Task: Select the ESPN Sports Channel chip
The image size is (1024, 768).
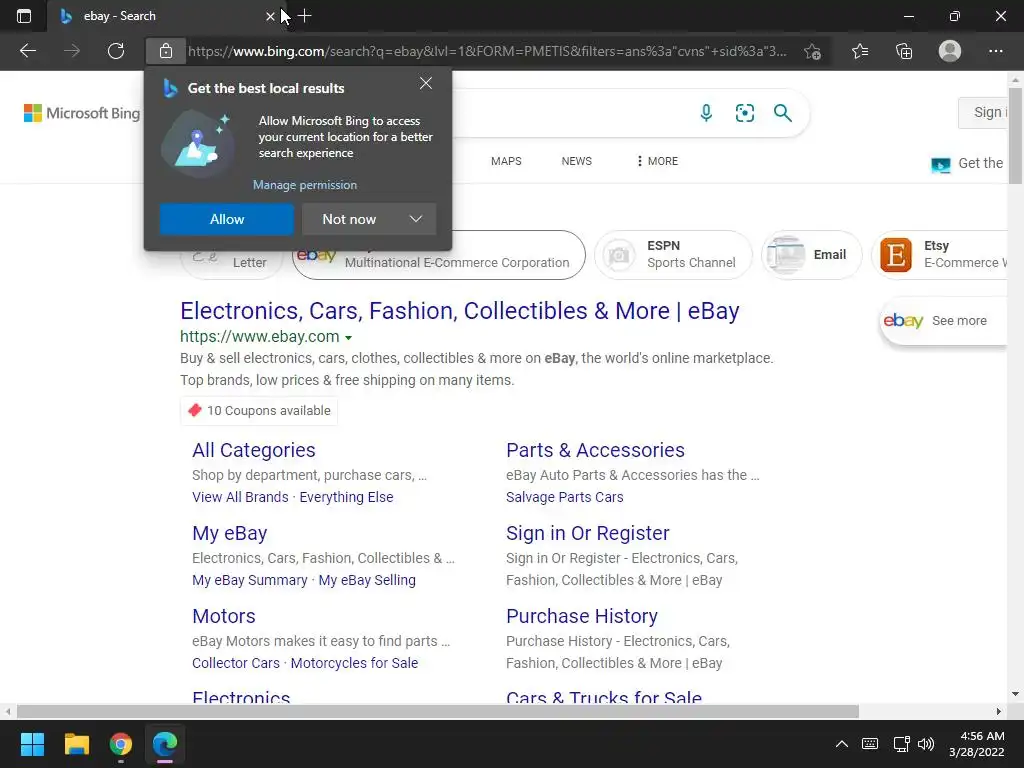Action: coord(673,255)
